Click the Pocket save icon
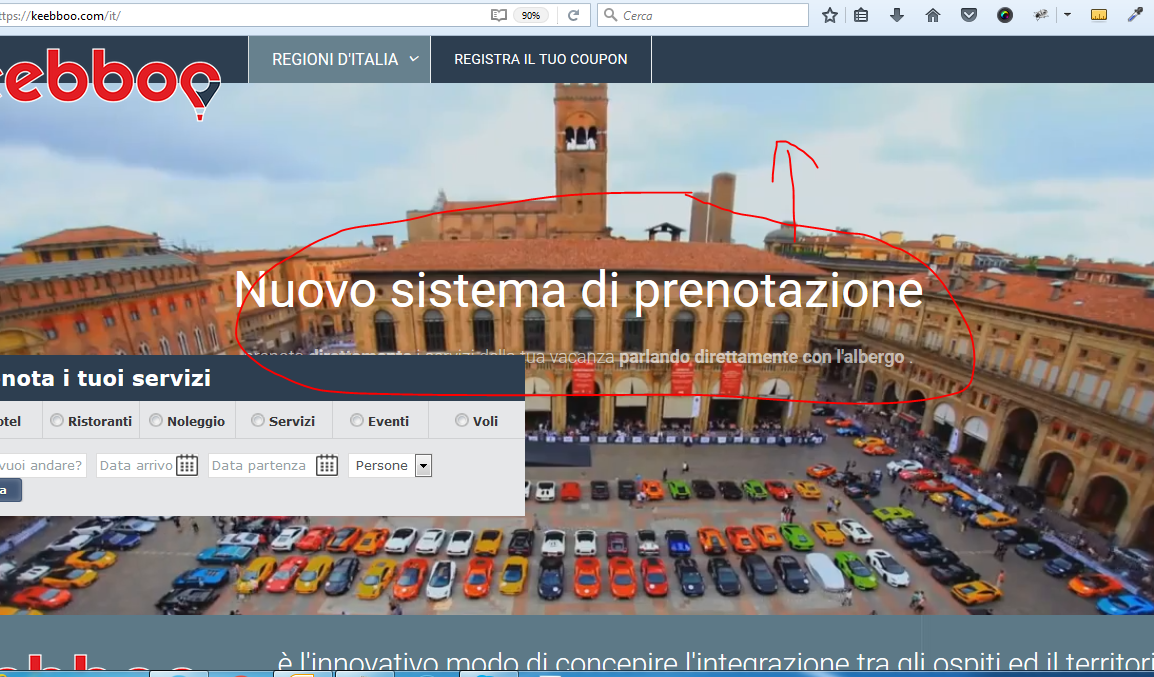 [968, 15]
